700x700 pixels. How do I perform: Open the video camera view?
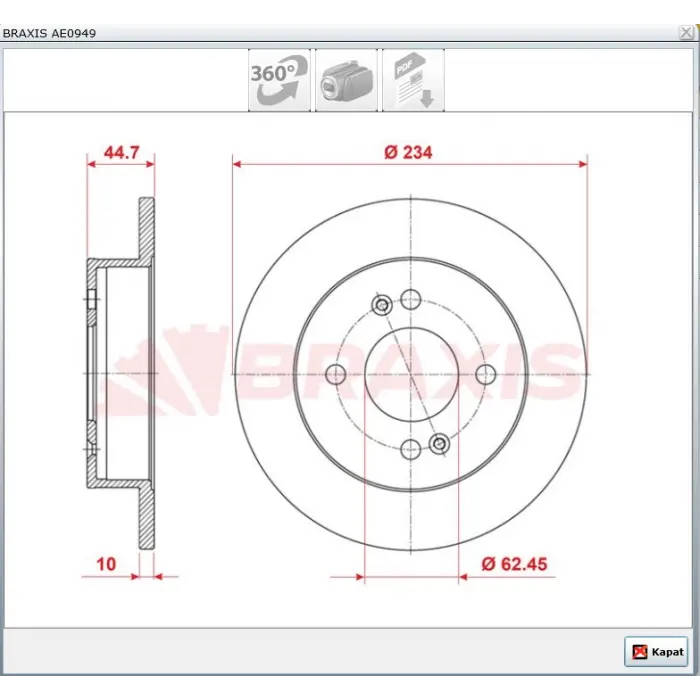pyautogui.click(x=346, y=80)
